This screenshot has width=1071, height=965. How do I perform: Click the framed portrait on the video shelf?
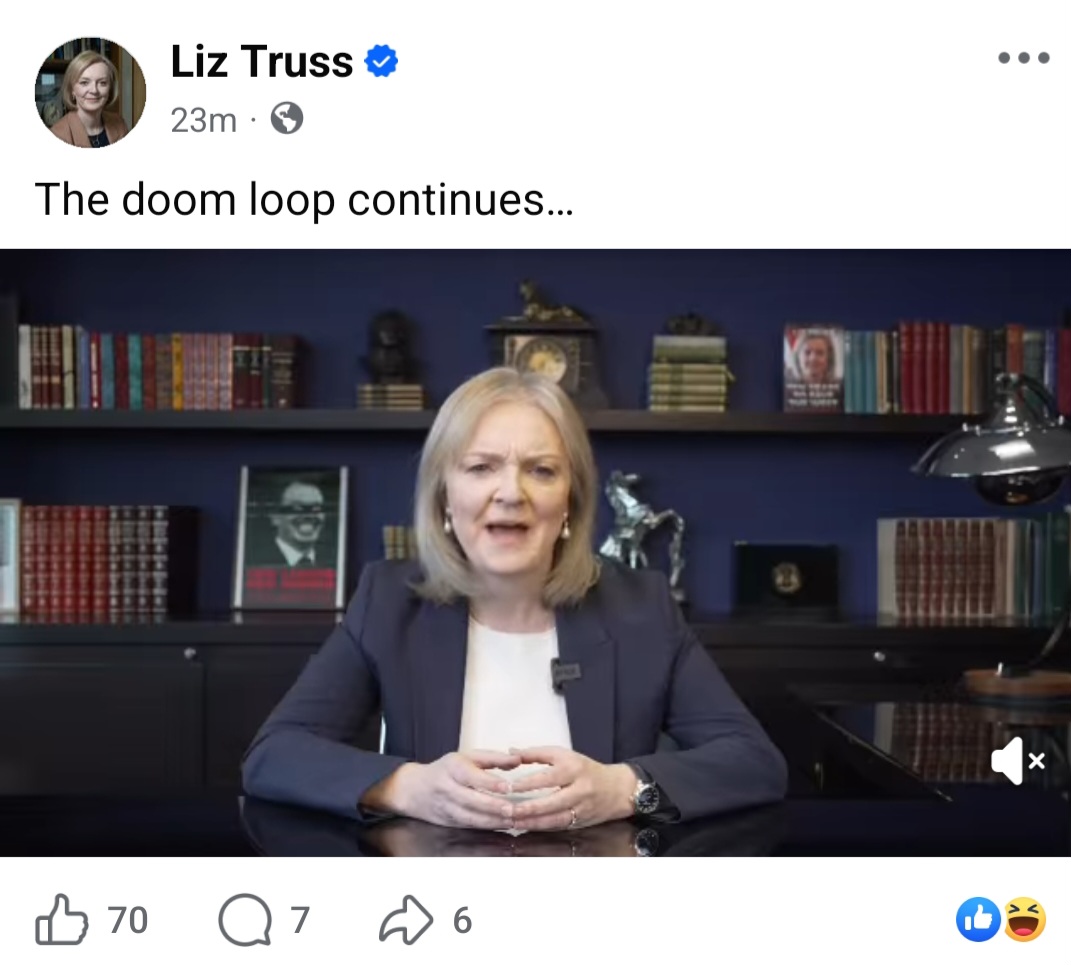292,538
